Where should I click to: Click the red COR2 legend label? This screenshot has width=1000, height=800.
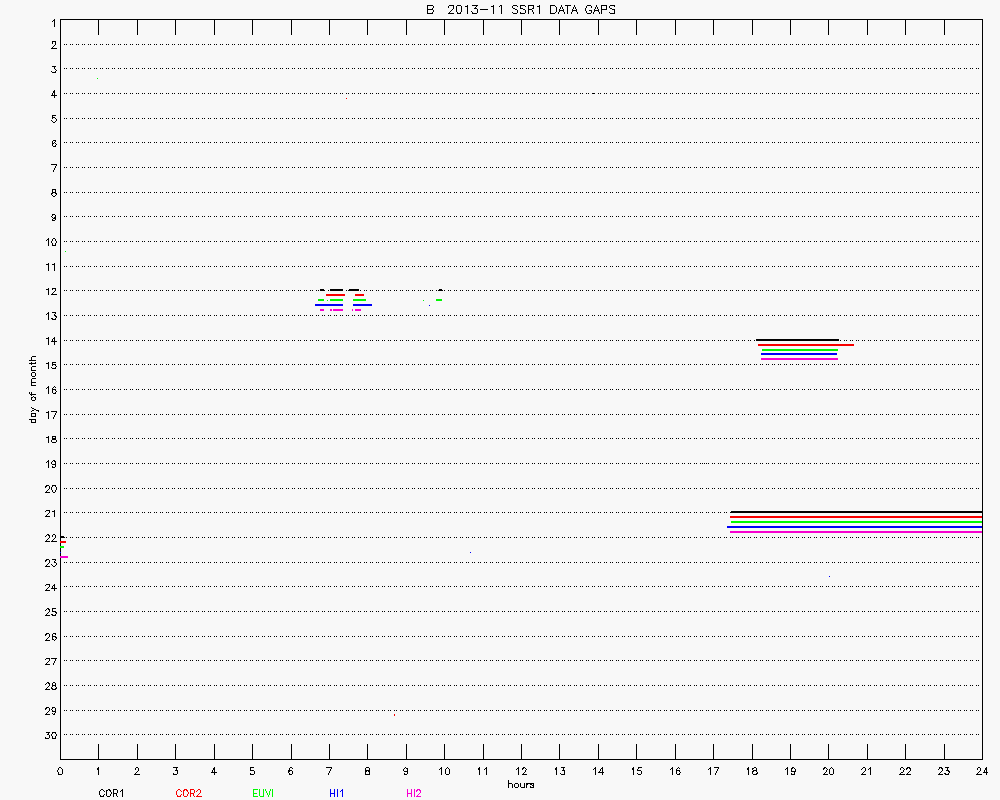point(188,793)
